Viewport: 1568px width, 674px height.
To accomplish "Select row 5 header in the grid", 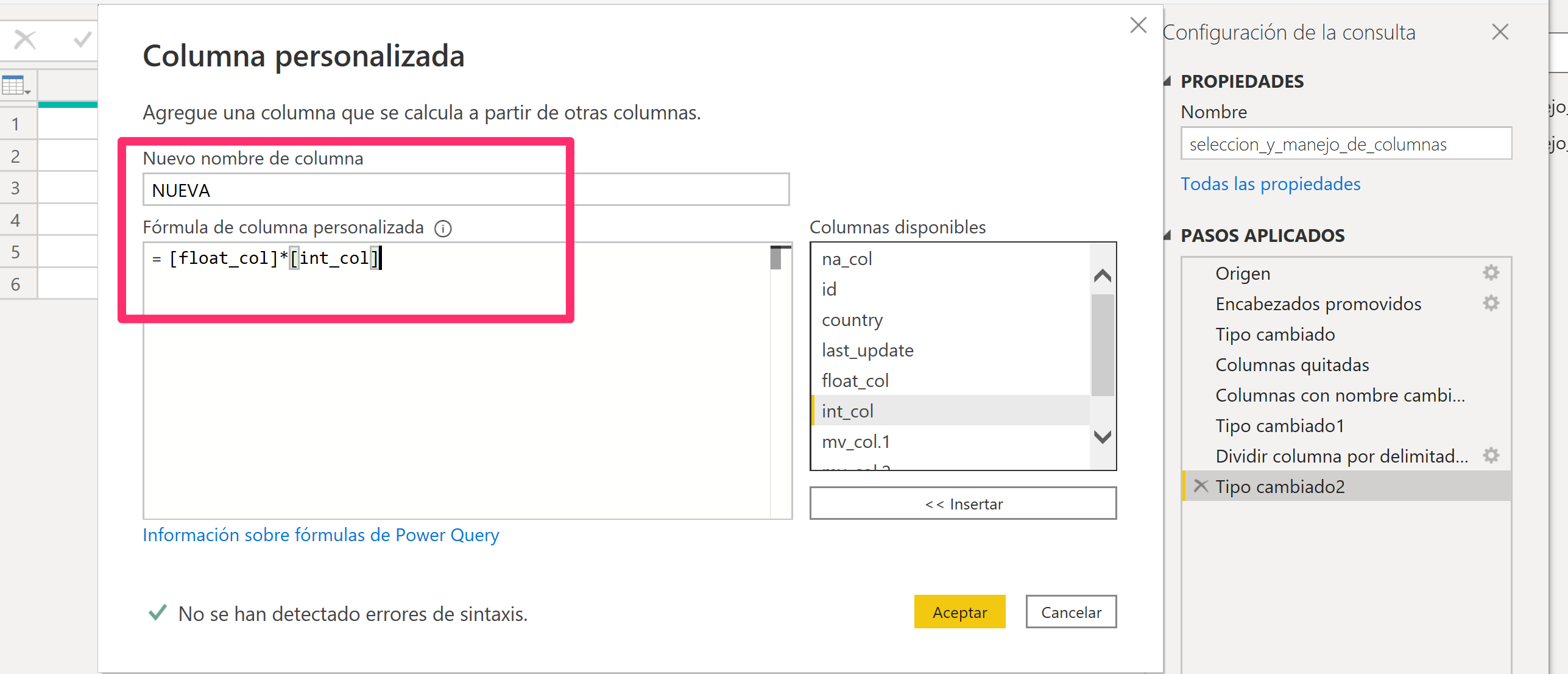I will point(18,252).
